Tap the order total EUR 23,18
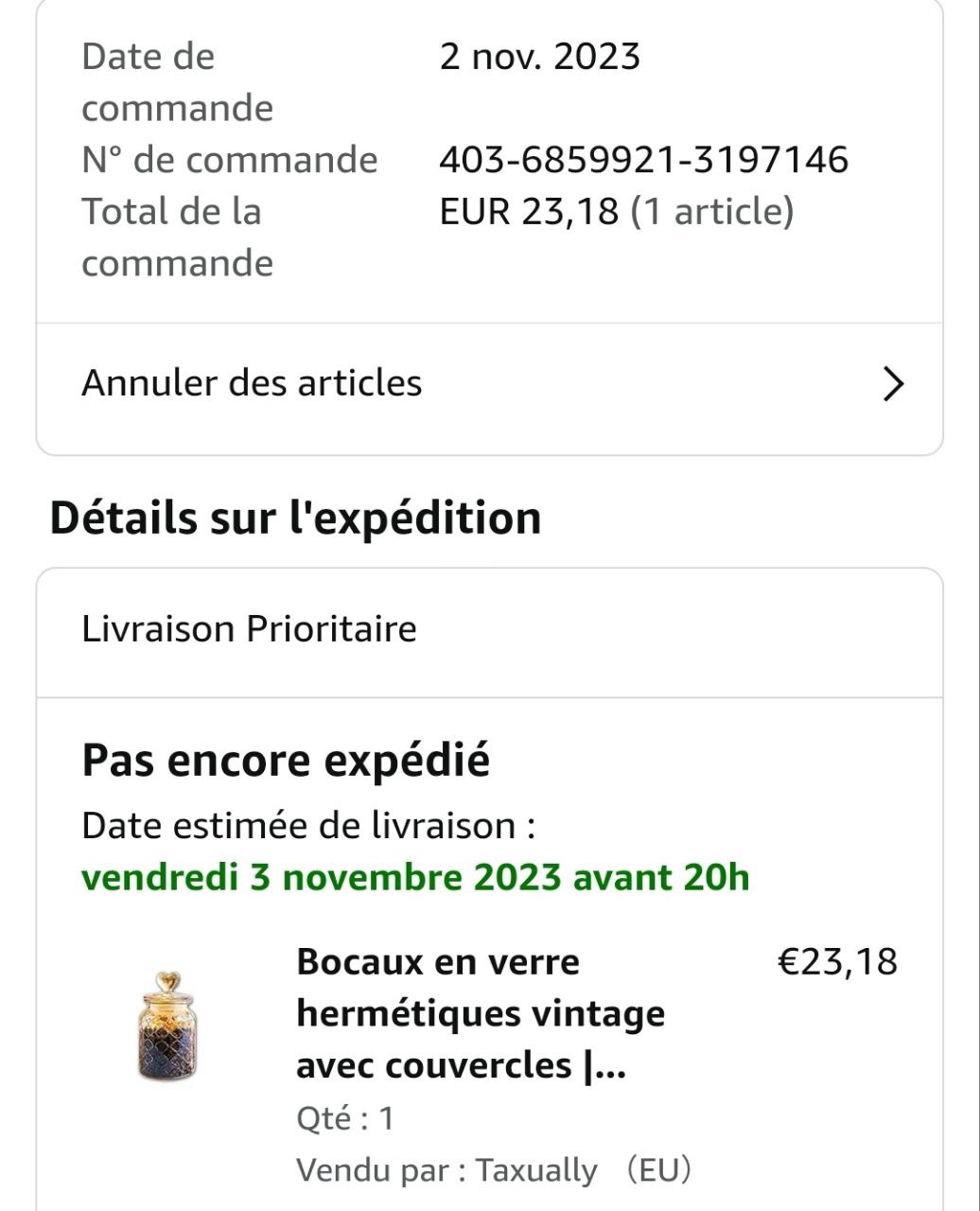The width and height of the screenshot is (980, 1211). (529, 212)
